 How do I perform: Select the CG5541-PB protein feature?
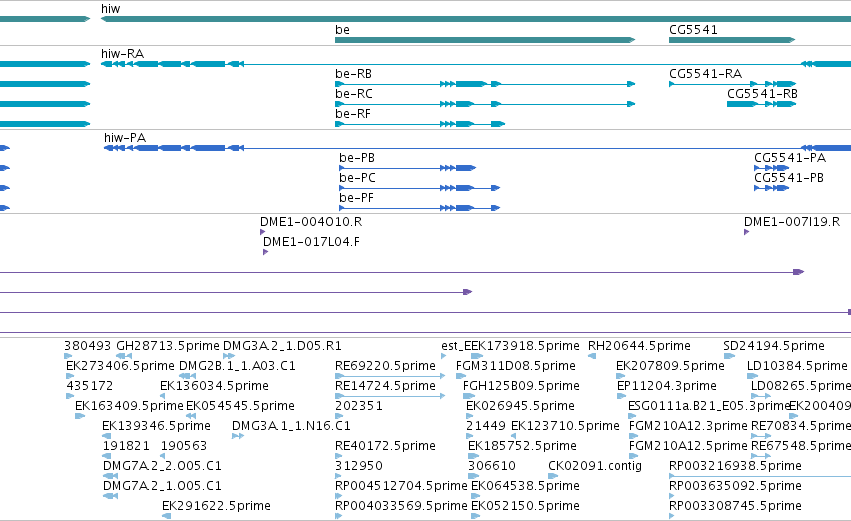[x=771, y=188]
